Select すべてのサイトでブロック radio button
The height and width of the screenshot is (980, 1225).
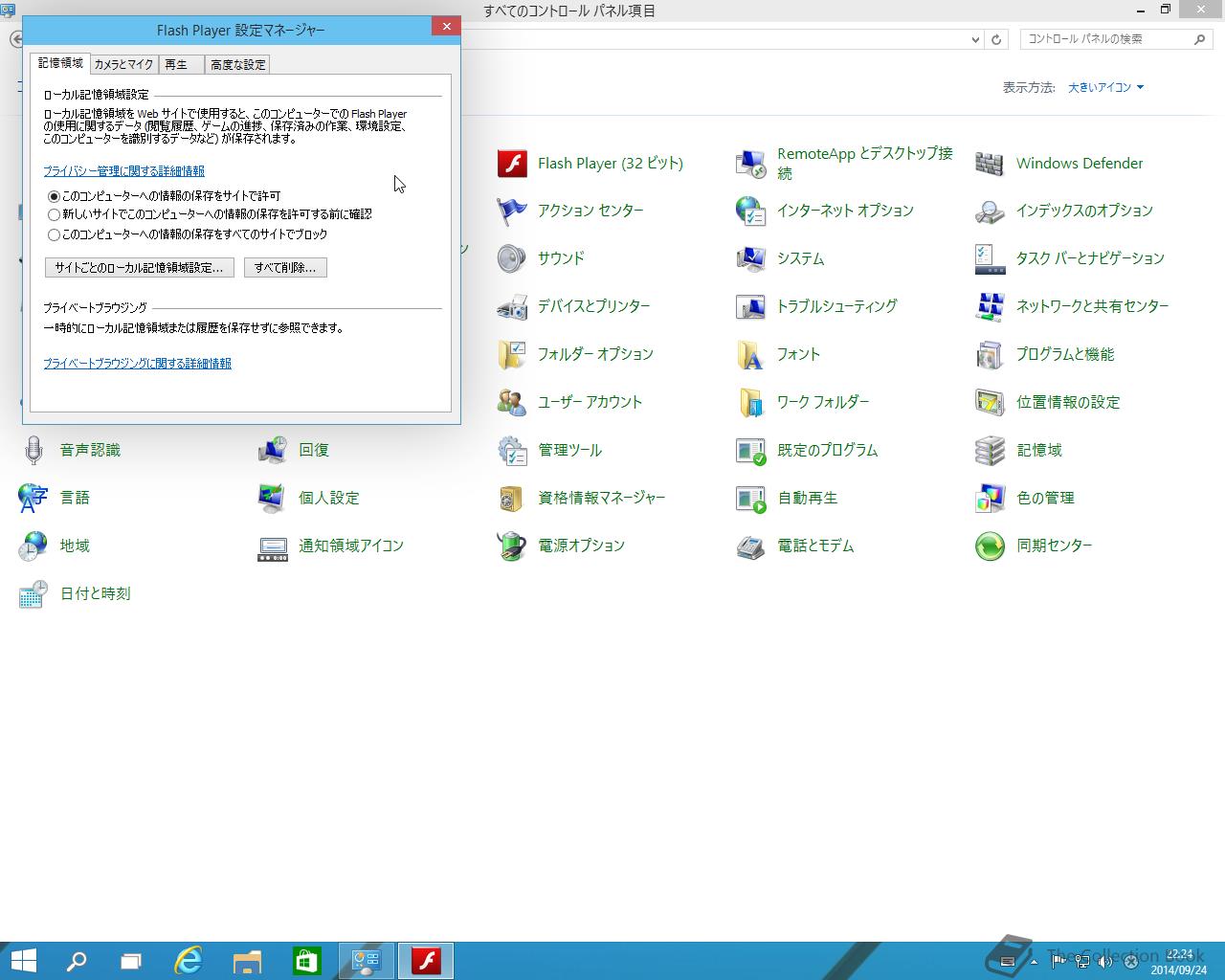(54, 234)
